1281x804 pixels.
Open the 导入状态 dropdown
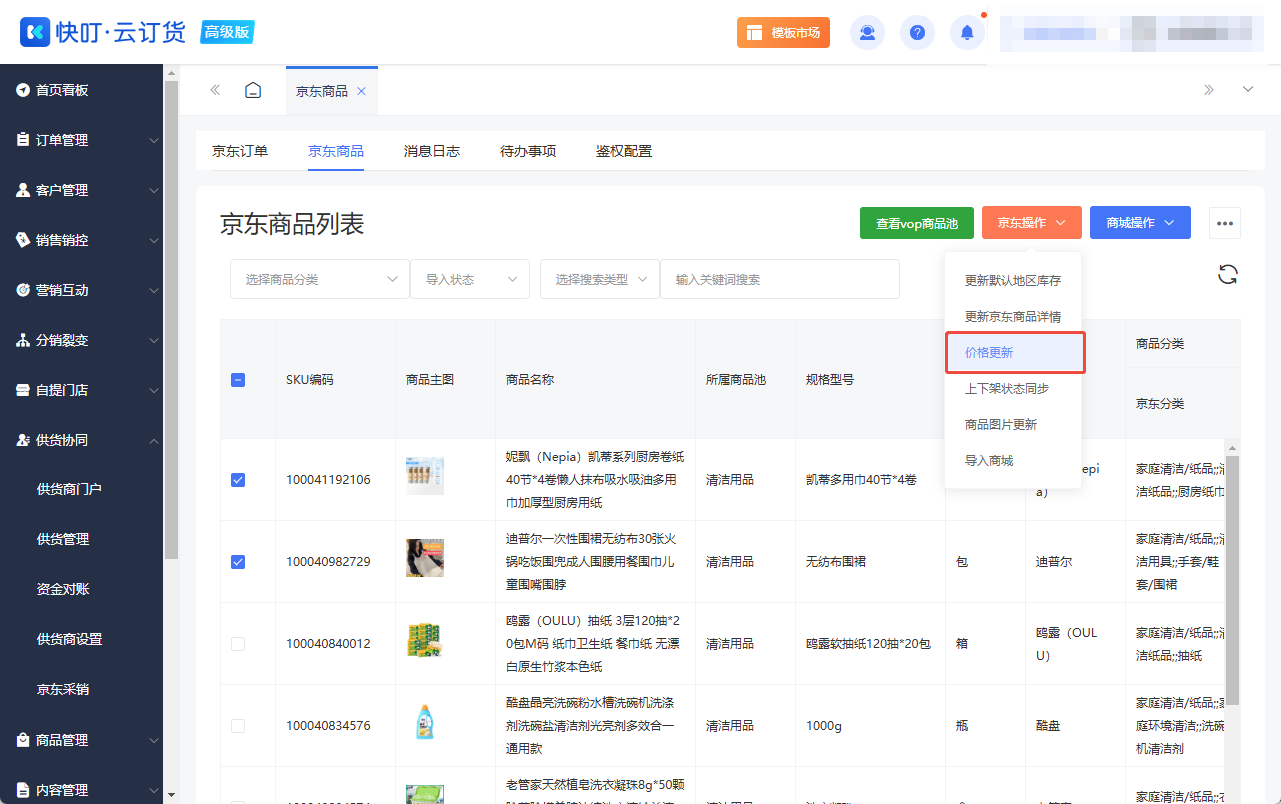tap(470, 279)
